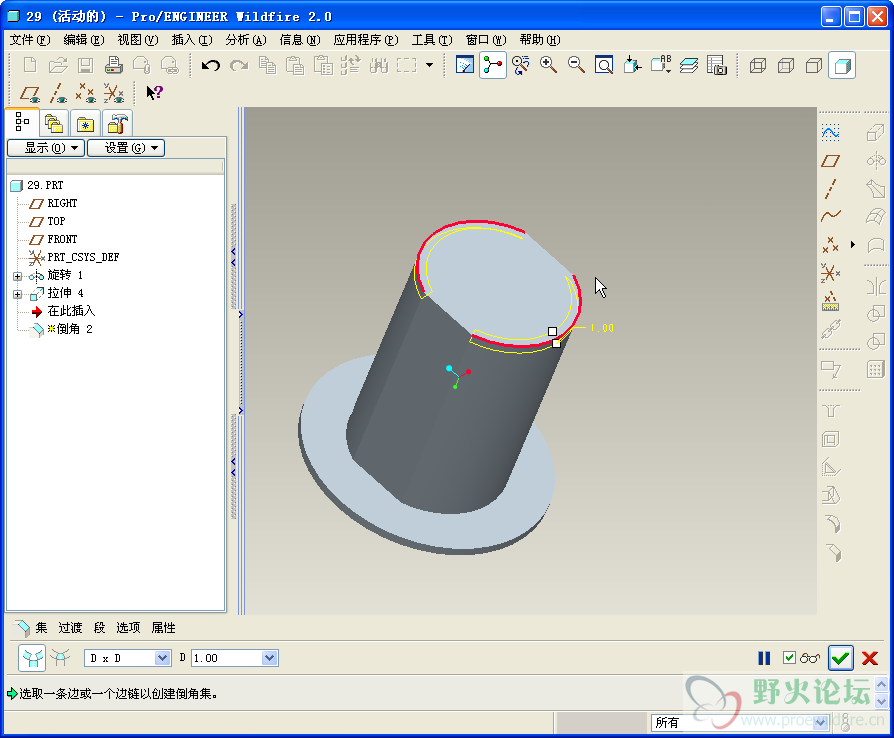The width and height of the screenshot is (894, 738).
Task: Uncheck the feature preview checkbox
Action: coord(789,658)
